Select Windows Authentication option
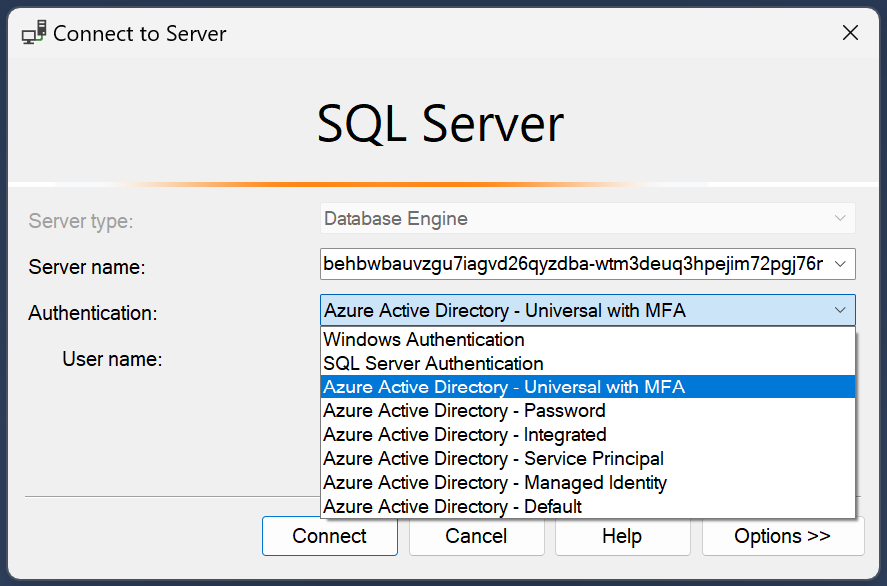 click(x=588, y=339)
